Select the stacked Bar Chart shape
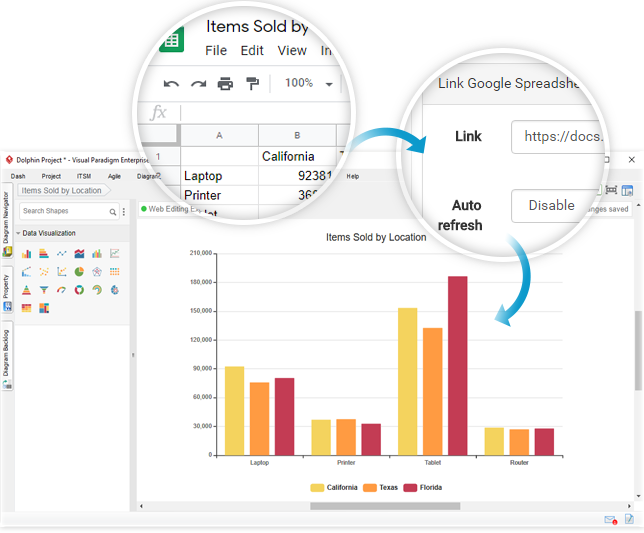Screen dimensions: 644x533 (44, 254)
